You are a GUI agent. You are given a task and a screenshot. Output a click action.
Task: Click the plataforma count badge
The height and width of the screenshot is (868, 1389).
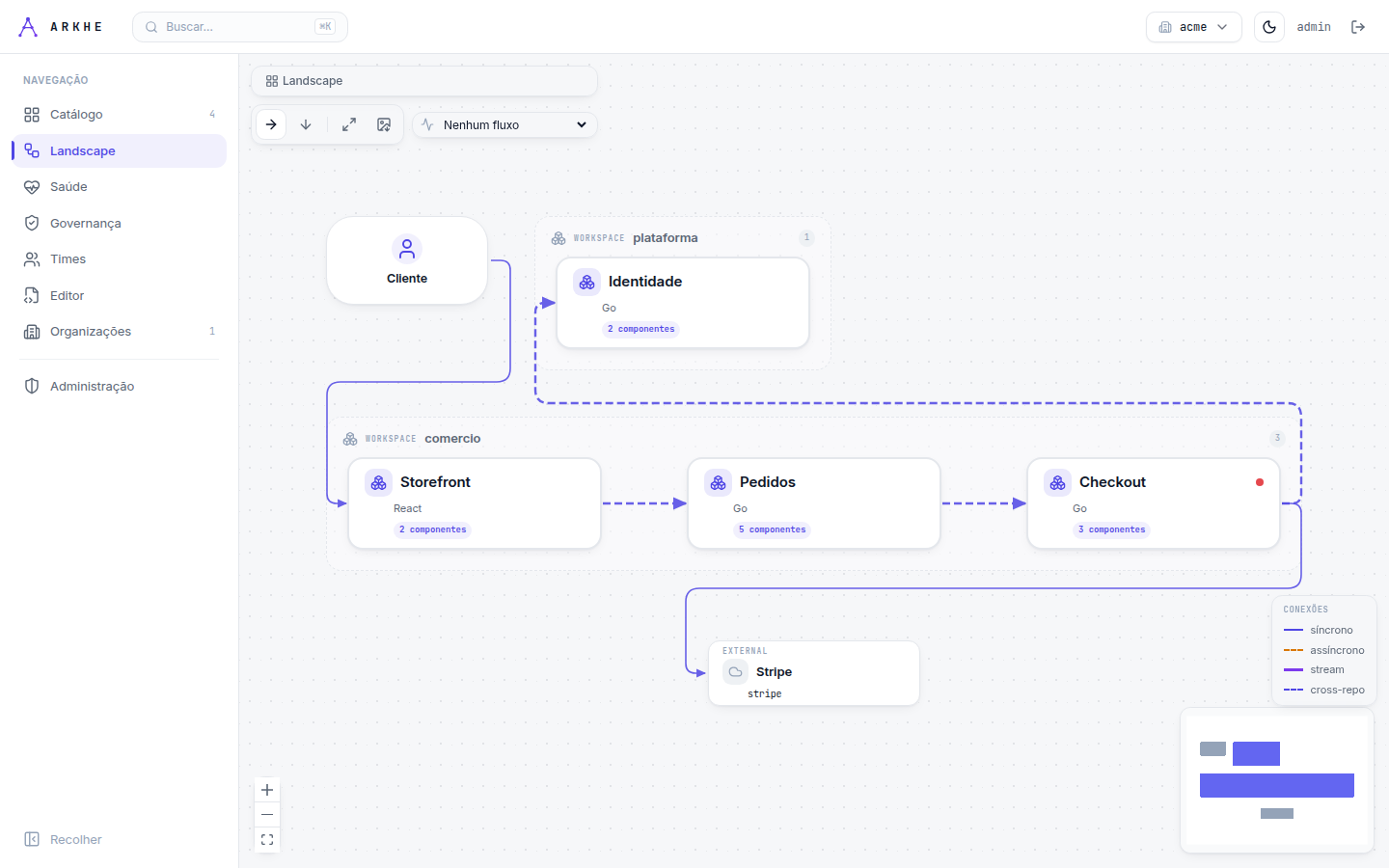(x=806, y=237)
